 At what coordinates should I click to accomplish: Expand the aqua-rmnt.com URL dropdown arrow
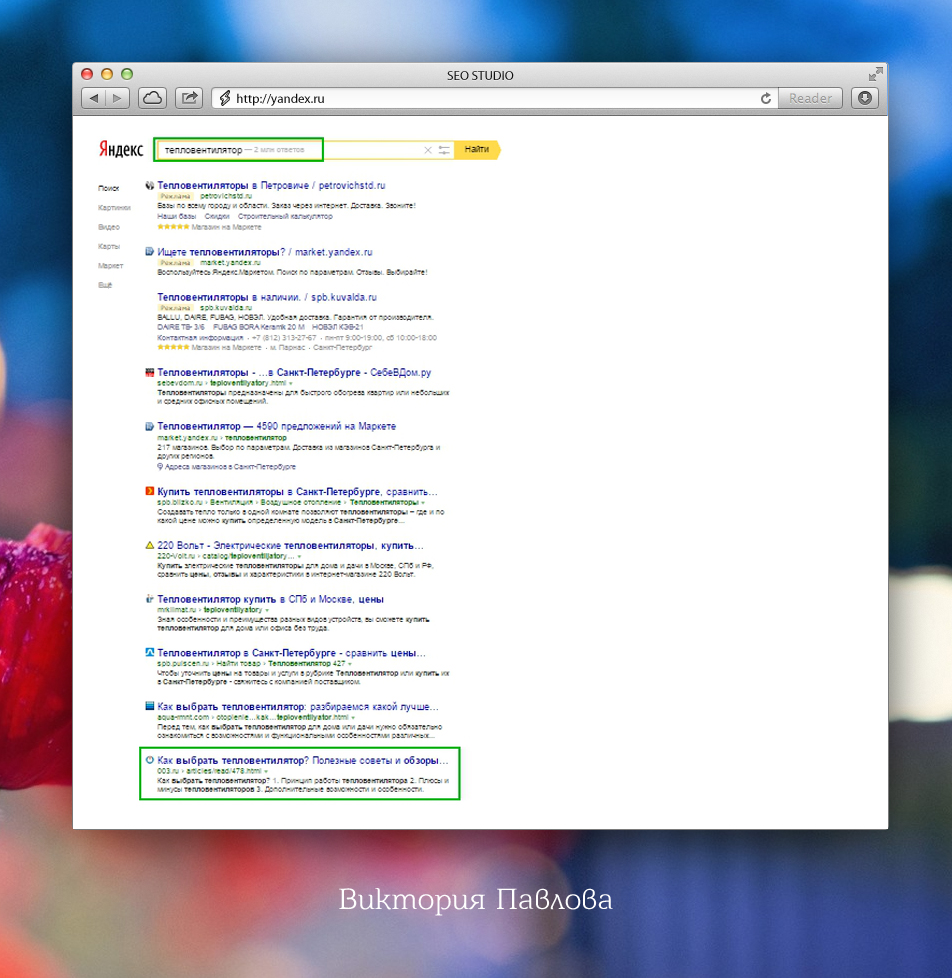(x=353, y=718)
